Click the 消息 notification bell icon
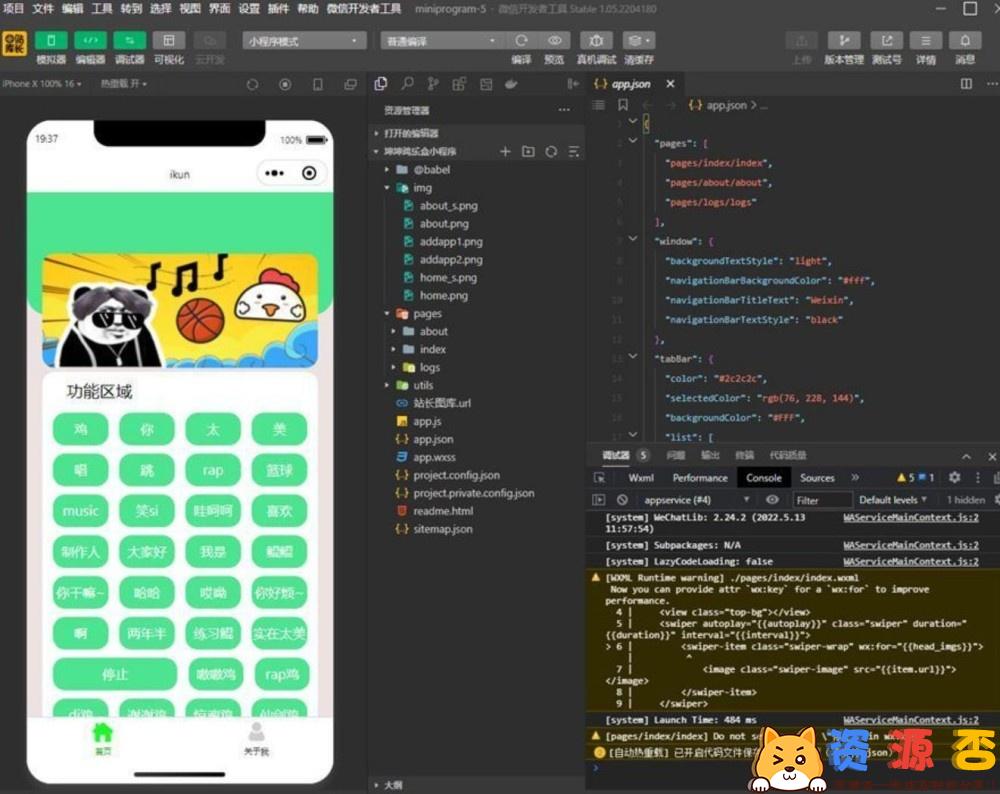The width and height of the screenshot is (1000, 794). point(965,41)
